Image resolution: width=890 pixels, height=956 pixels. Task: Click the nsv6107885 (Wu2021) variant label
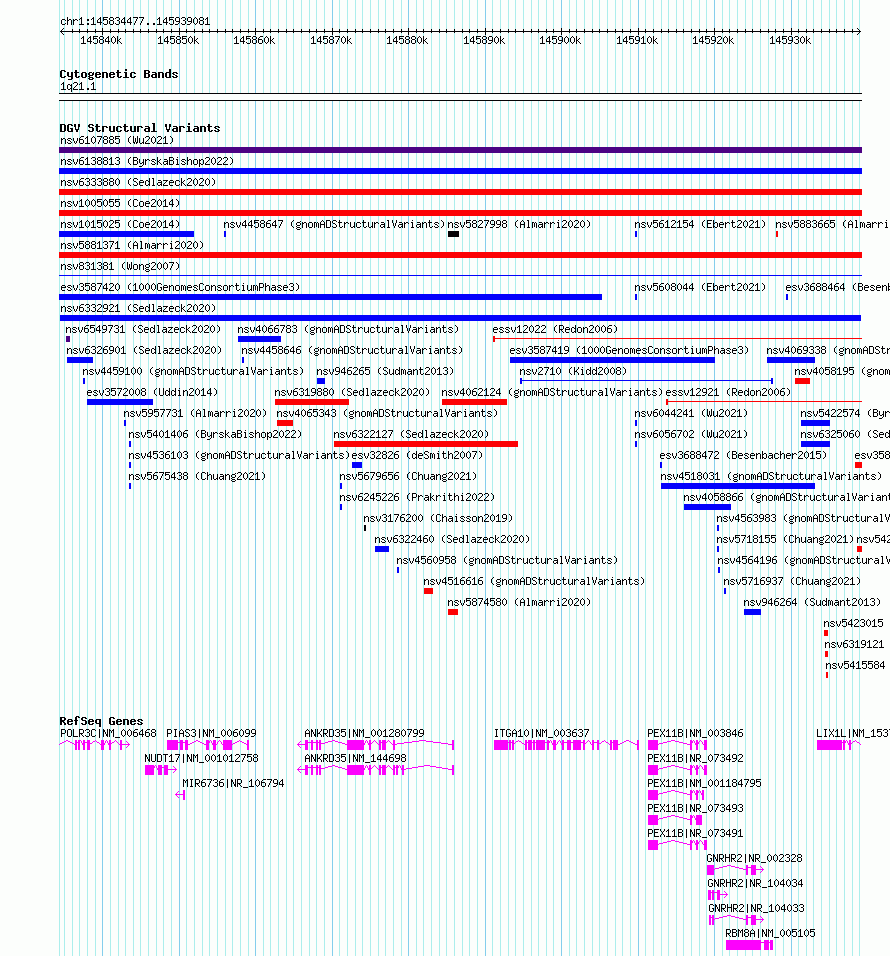(x=117, y=140)
